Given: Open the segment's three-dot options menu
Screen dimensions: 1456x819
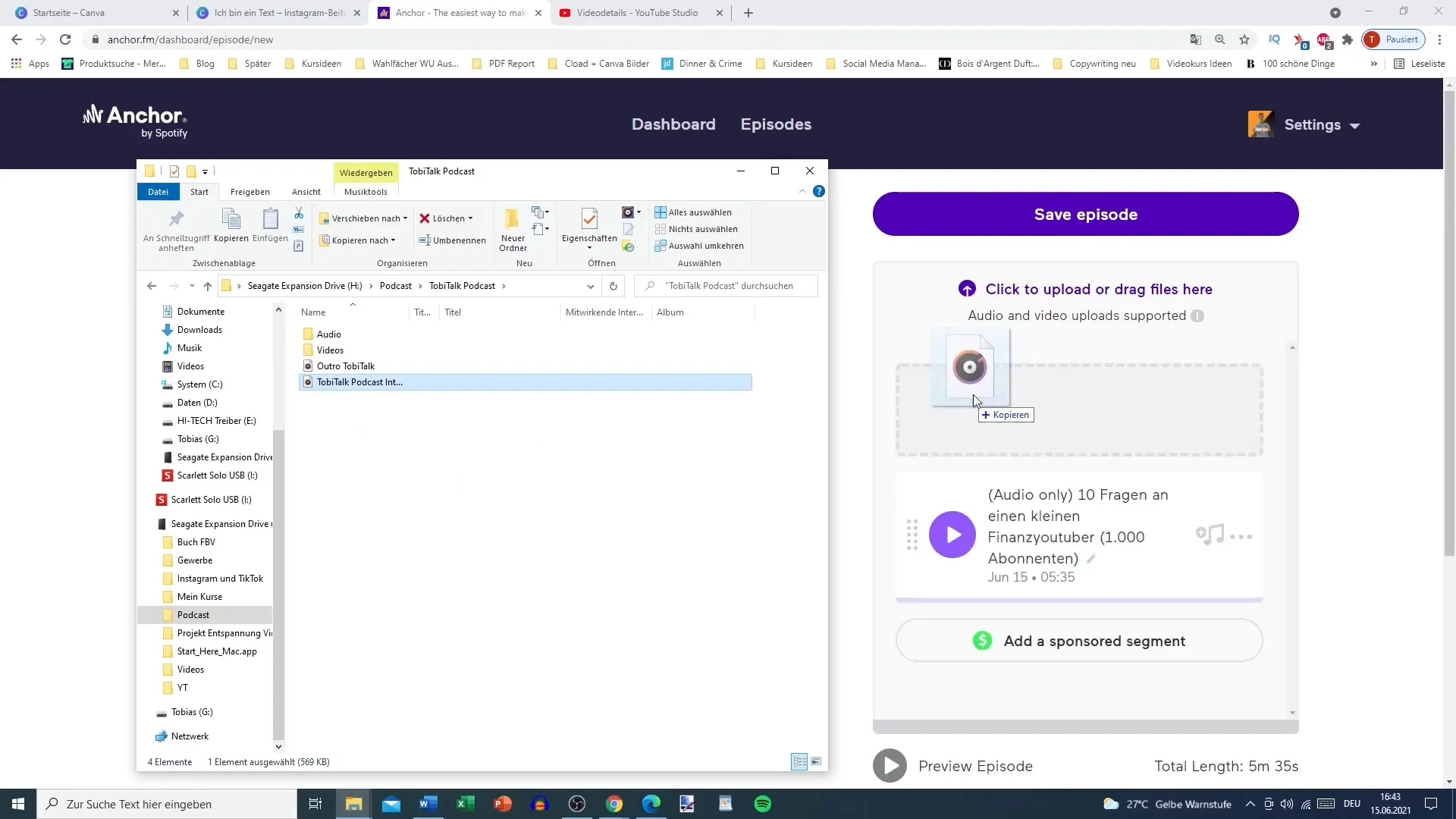Looking at the screenshot, I should [1241, 537].
